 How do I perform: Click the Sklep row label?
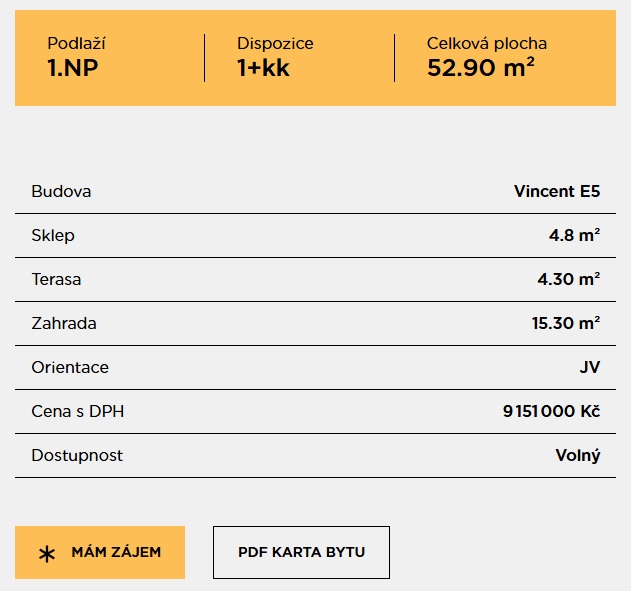pos(53,235)
